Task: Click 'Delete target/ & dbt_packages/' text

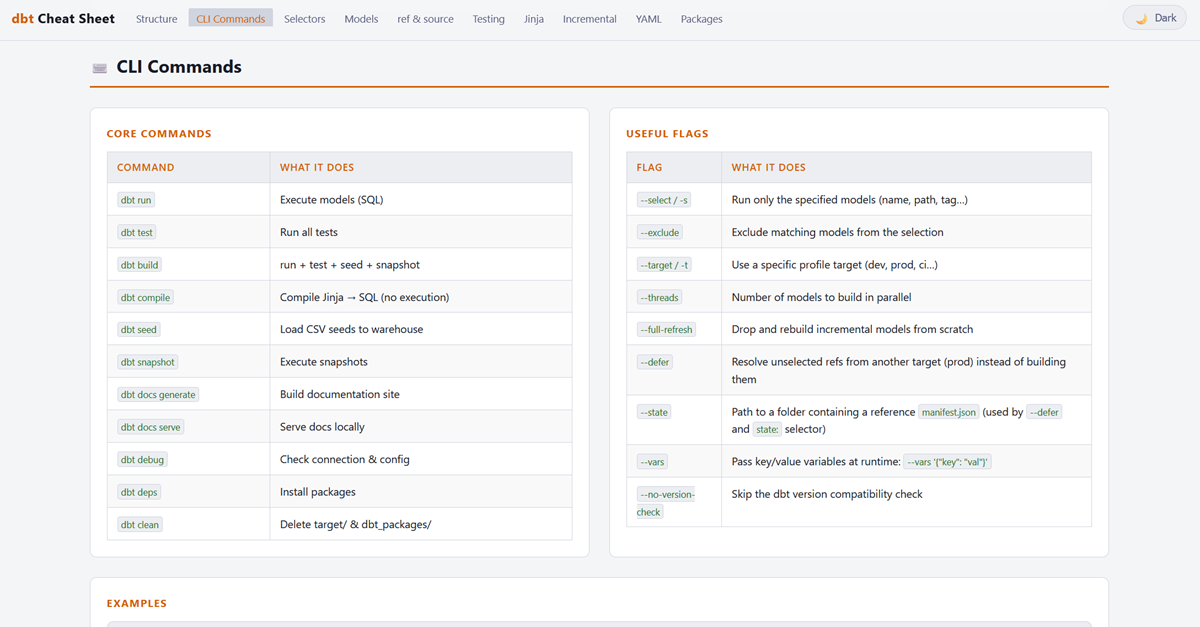Action: 356,524
